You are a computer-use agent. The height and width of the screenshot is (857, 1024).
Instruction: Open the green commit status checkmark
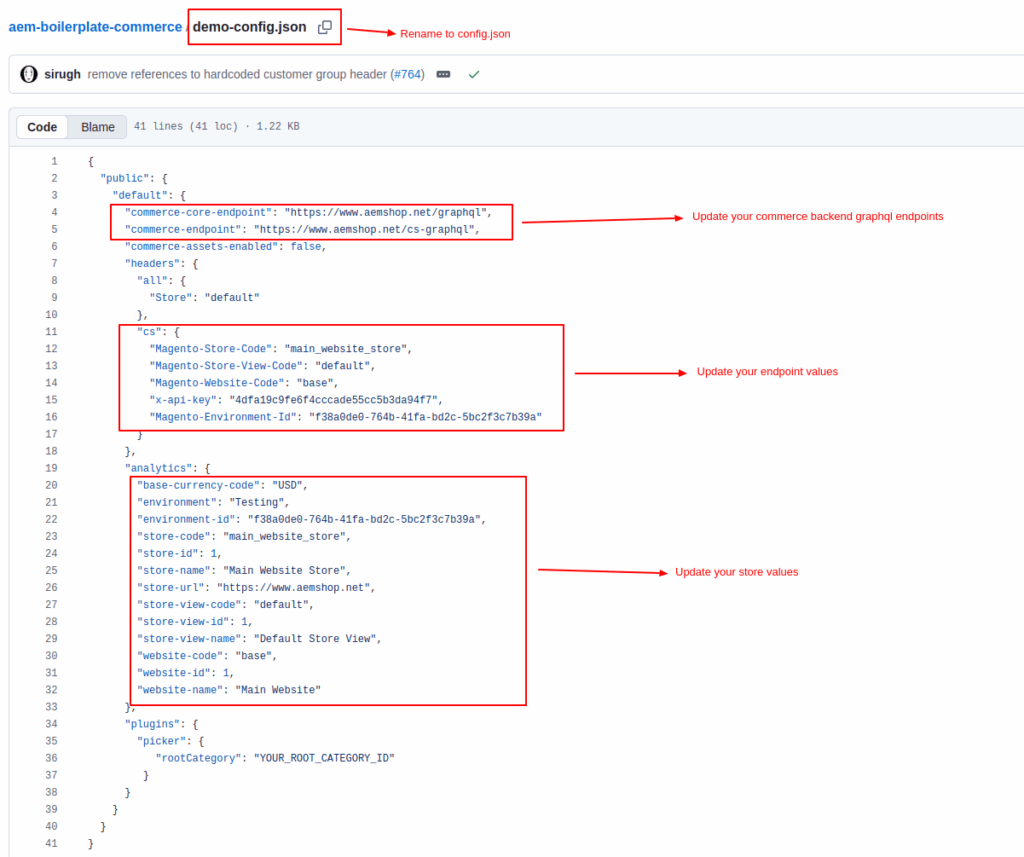coord(474,74)
